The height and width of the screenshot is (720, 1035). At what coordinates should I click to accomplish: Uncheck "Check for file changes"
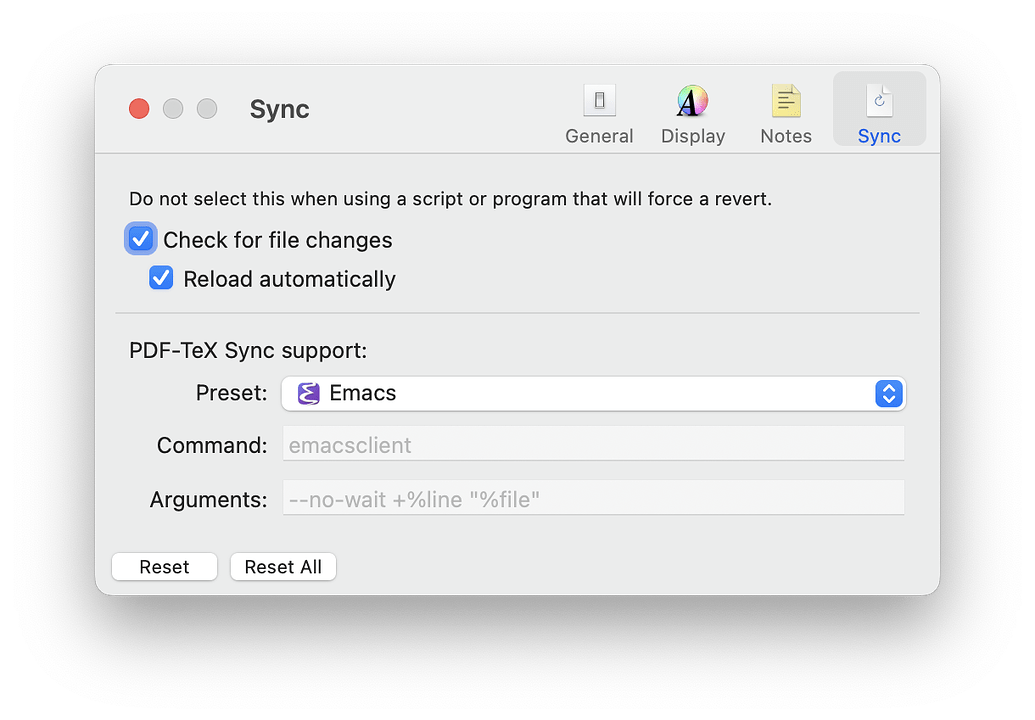pos(140,239)
